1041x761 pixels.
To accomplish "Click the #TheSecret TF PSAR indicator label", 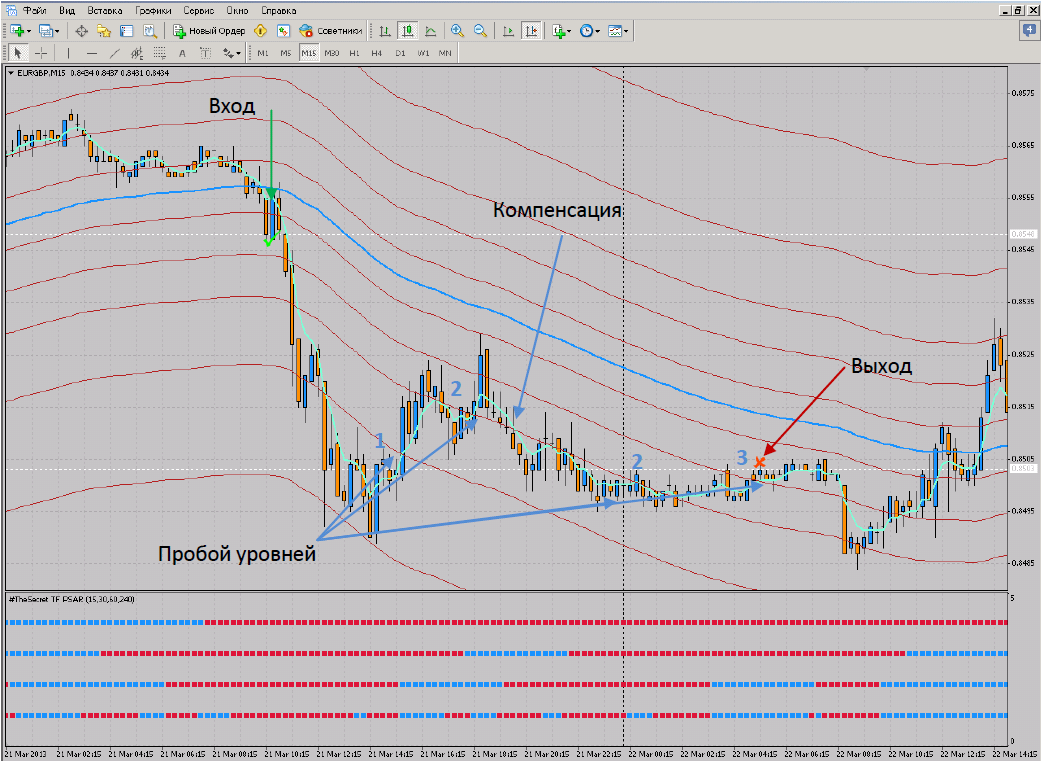I will pyautogui.click(x=72, y=599).
